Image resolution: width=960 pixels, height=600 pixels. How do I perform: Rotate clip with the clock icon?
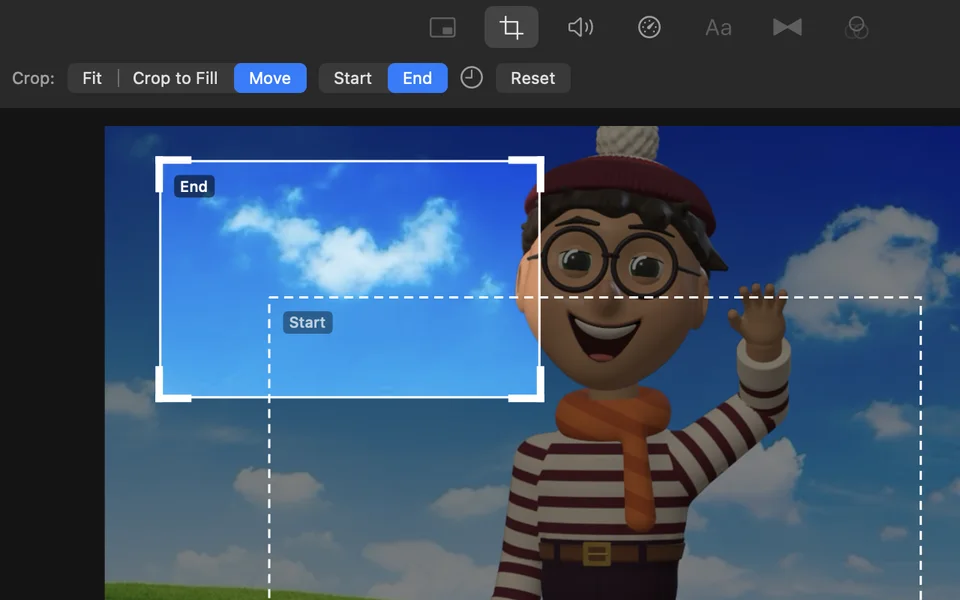[x=471, y=78]
